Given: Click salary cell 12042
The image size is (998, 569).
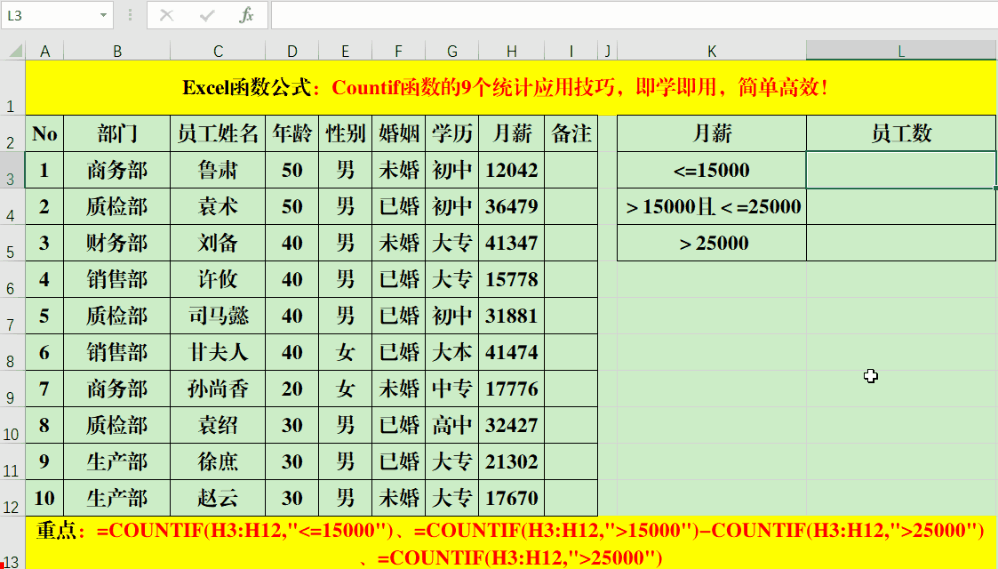Looking at the screenshot, I should pos(512,170).
